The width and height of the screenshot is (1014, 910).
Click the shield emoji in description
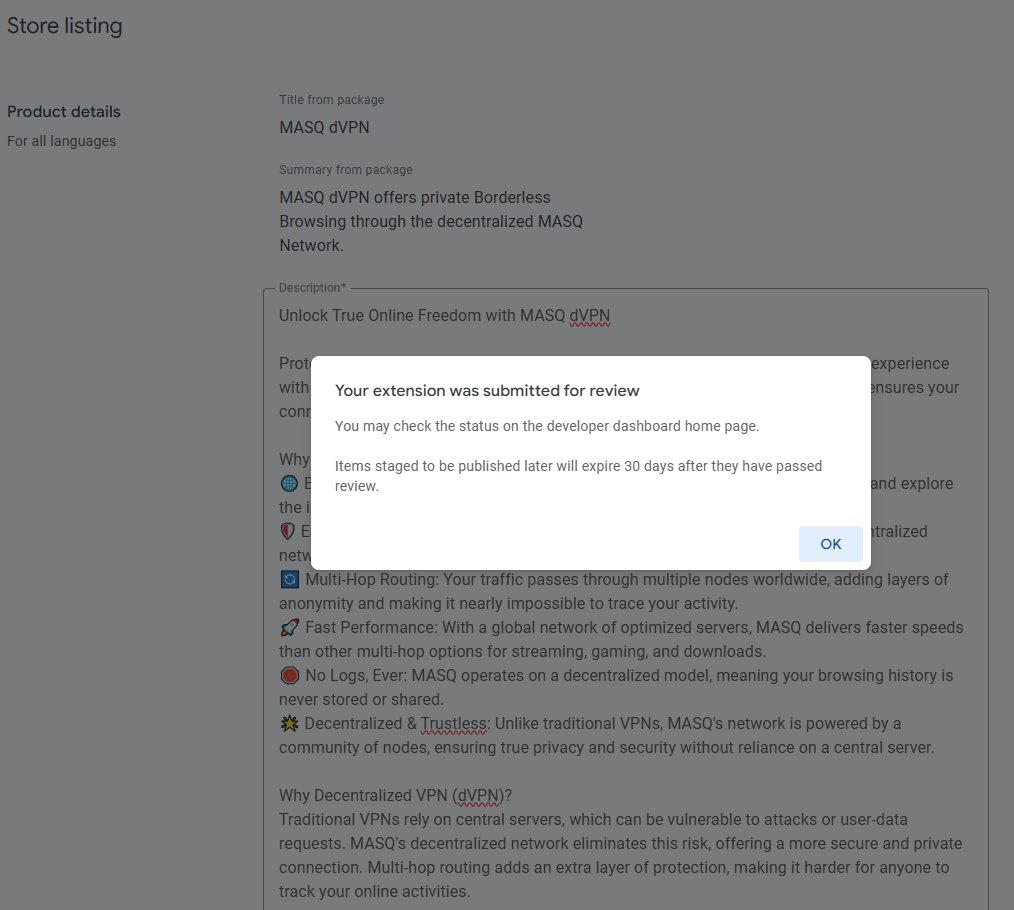click(x=288, y=532)
